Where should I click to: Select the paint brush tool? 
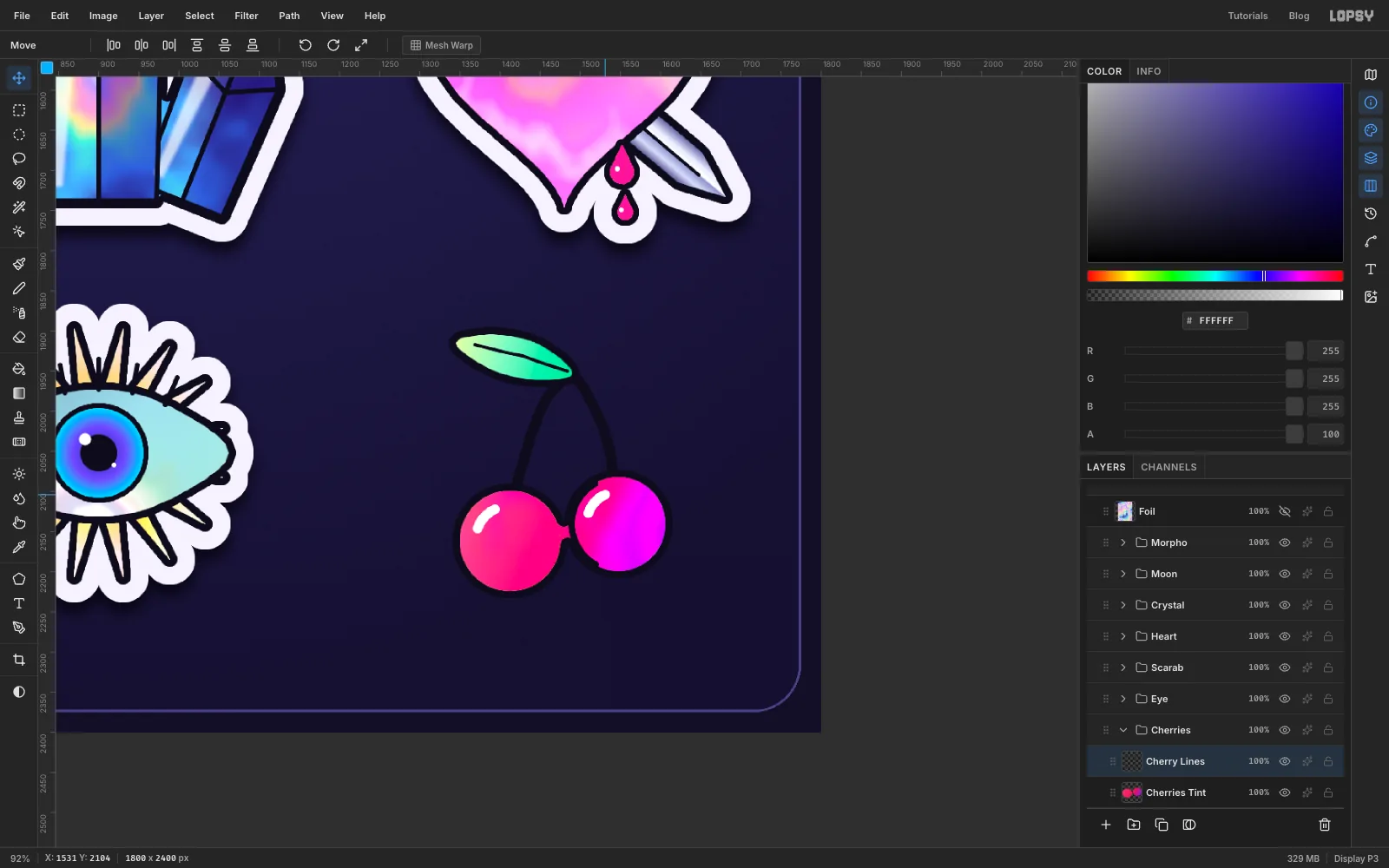click(x=19, y=264)
